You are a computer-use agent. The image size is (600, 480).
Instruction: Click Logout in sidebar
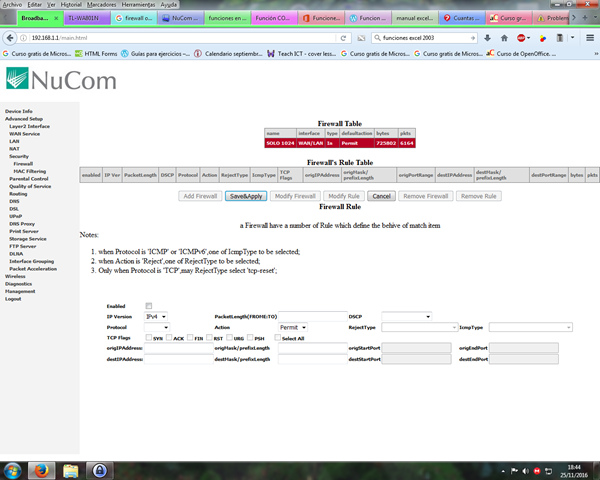point(13,299)
